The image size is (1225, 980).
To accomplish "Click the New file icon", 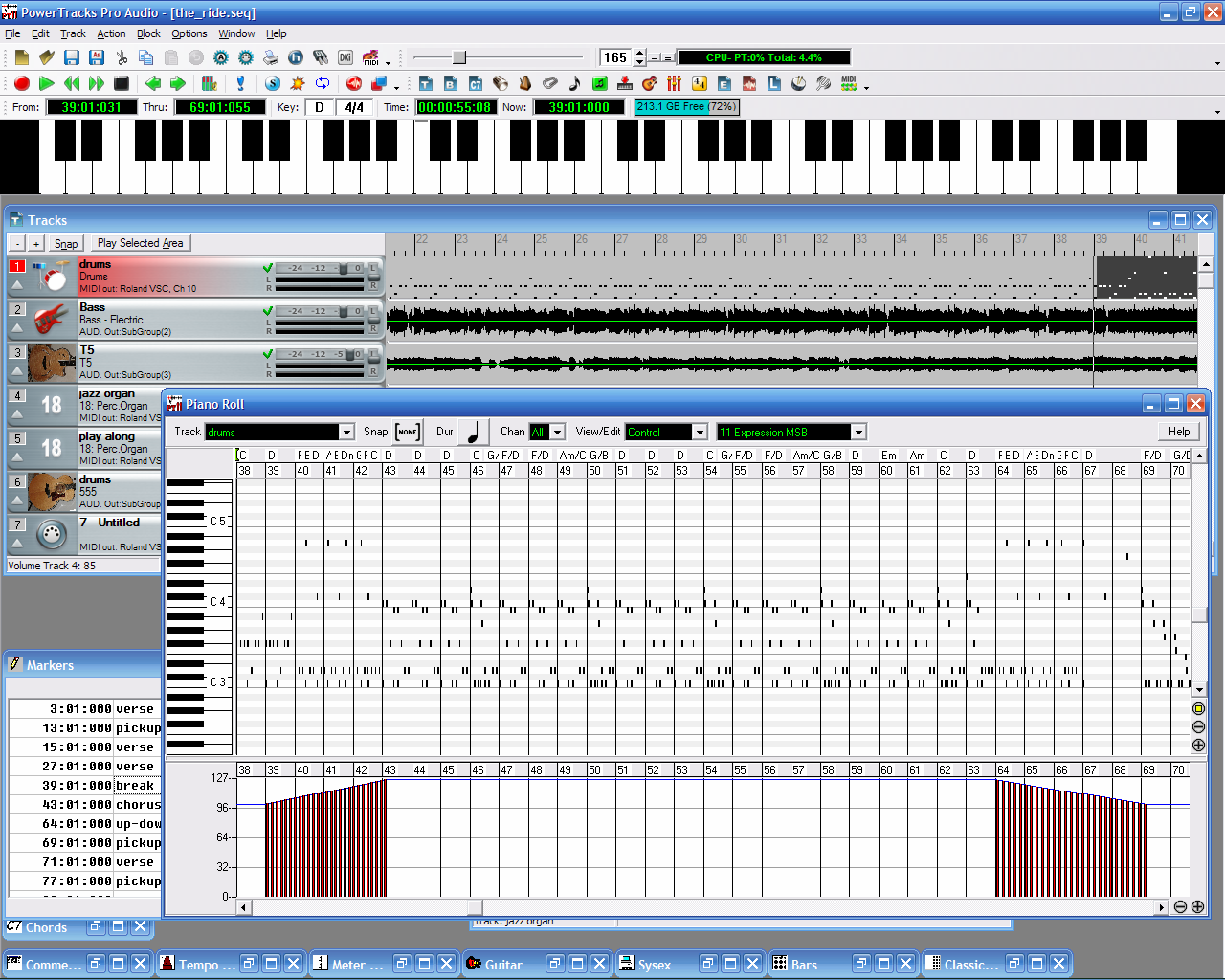I will tap(21, 57).
